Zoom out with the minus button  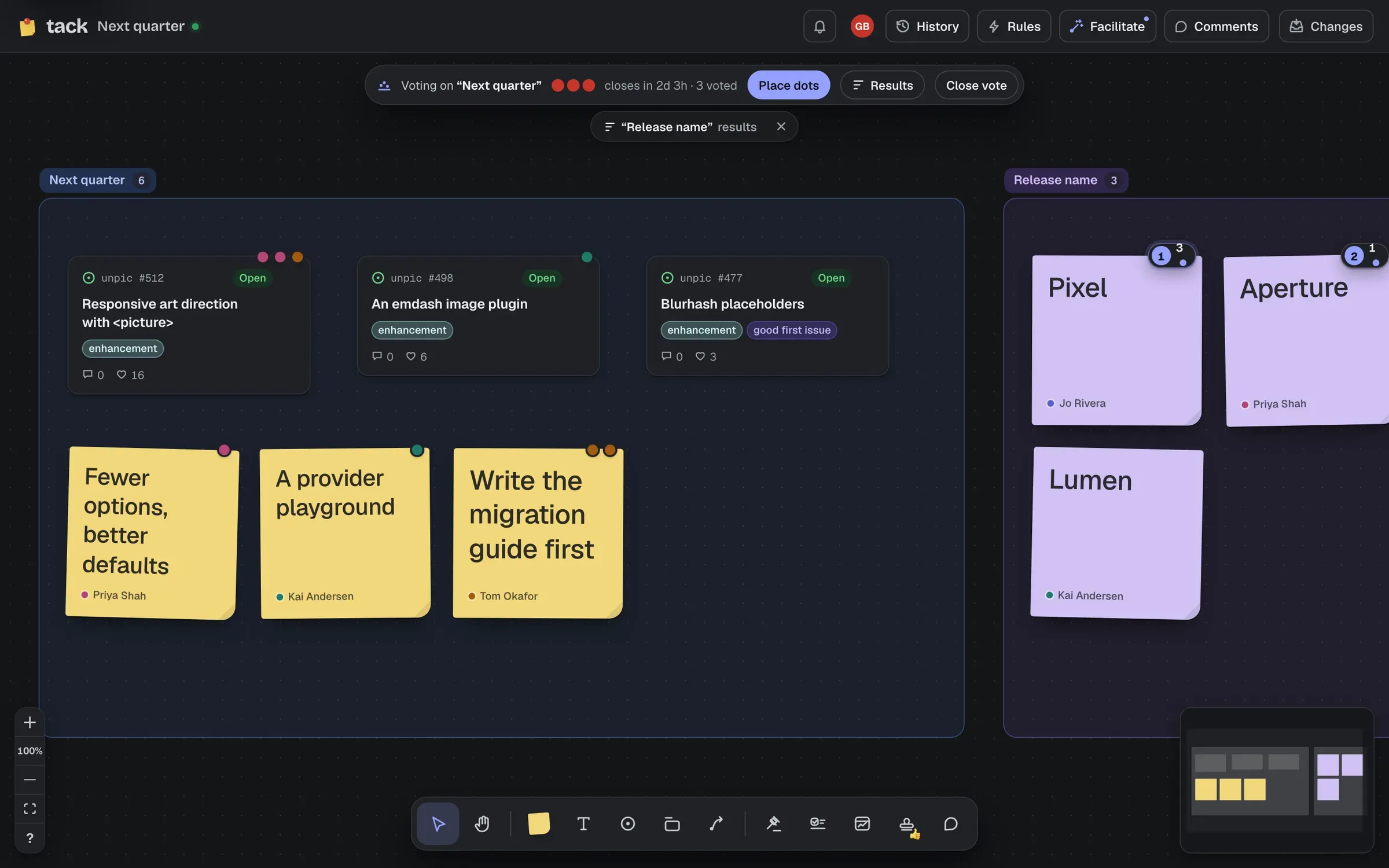[30, 779]
